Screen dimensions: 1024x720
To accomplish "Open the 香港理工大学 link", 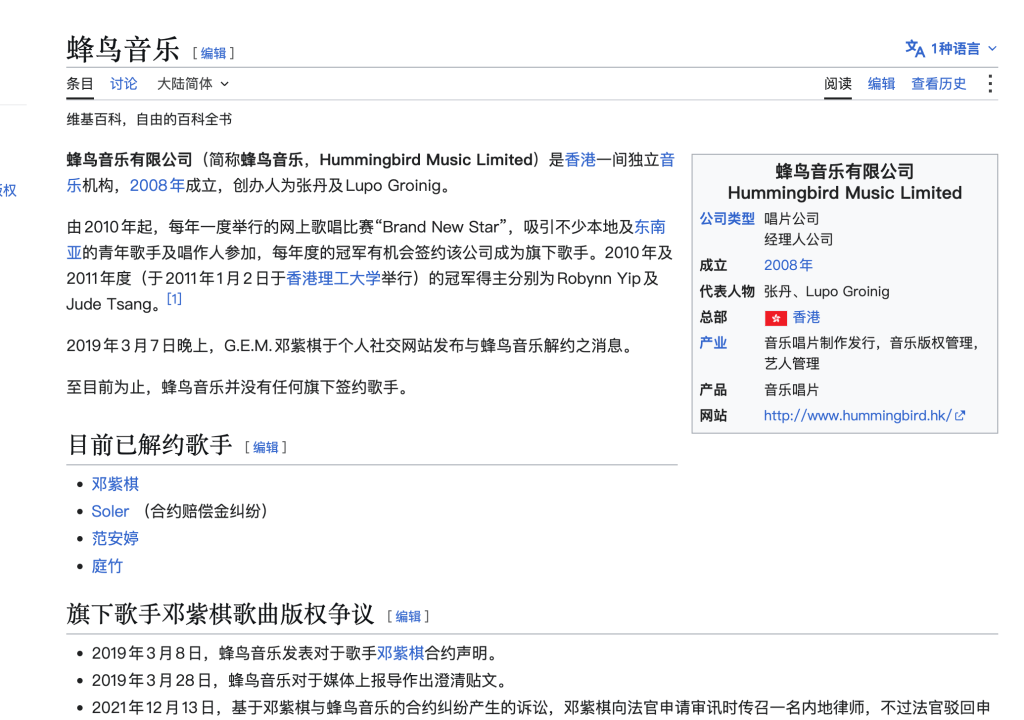I will tap(333, 278).
